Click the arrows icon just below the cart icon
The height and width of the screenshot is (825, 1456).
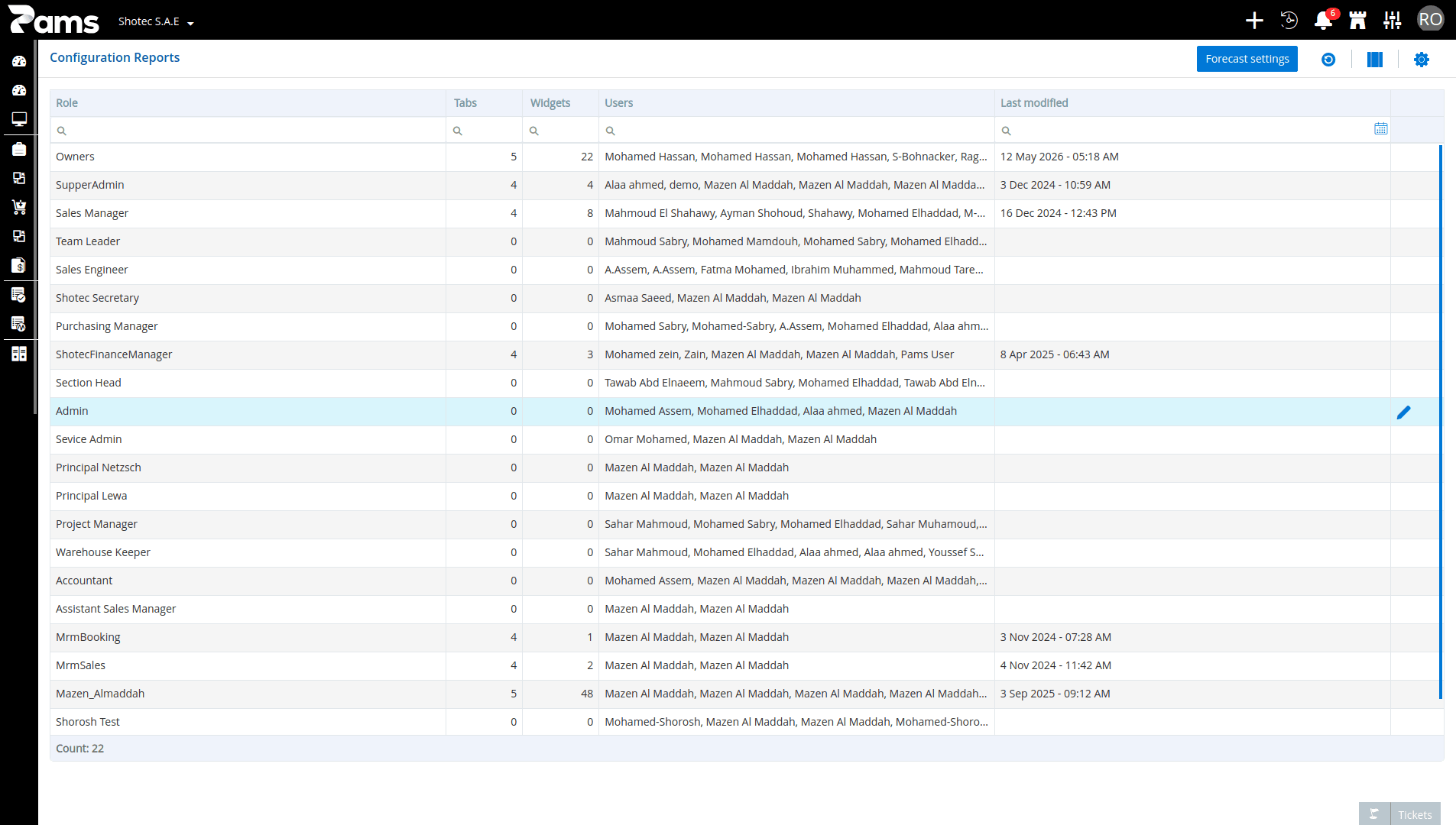coord(19,236)
